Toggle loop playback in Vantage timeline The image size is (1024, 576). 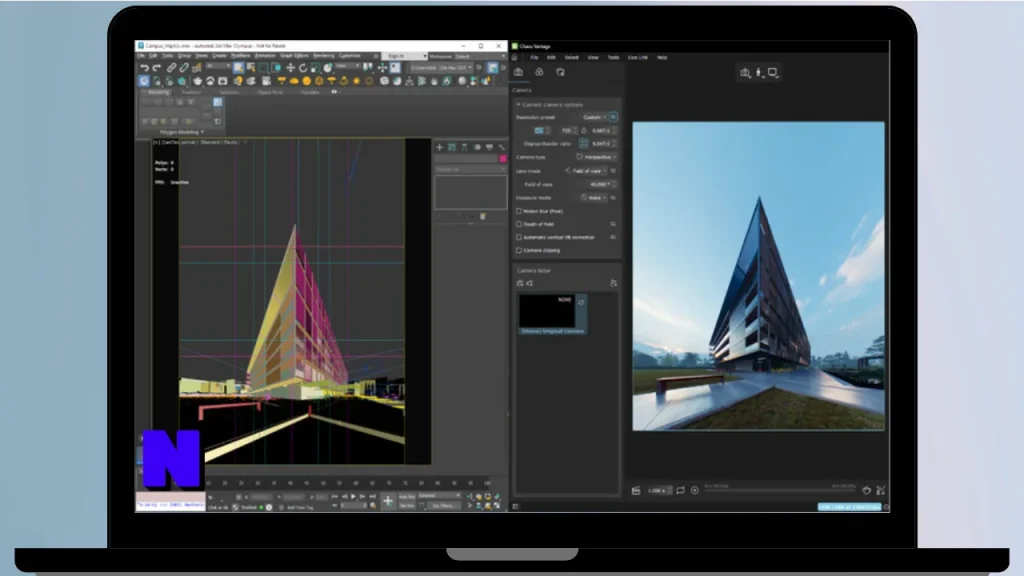pos(680,490)
